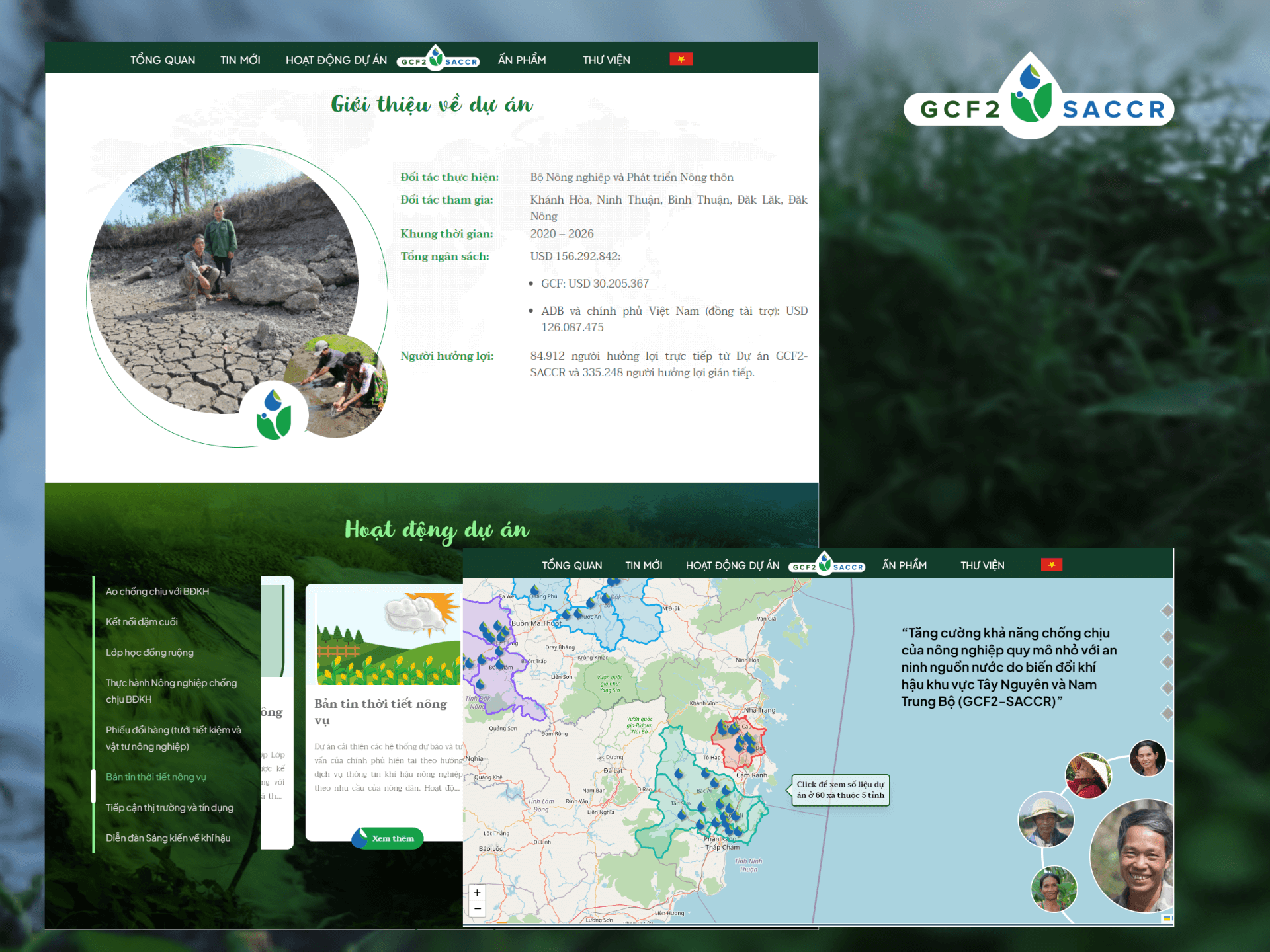Click GCF2 SACCR logo in map navigation

tap(826, 565)
